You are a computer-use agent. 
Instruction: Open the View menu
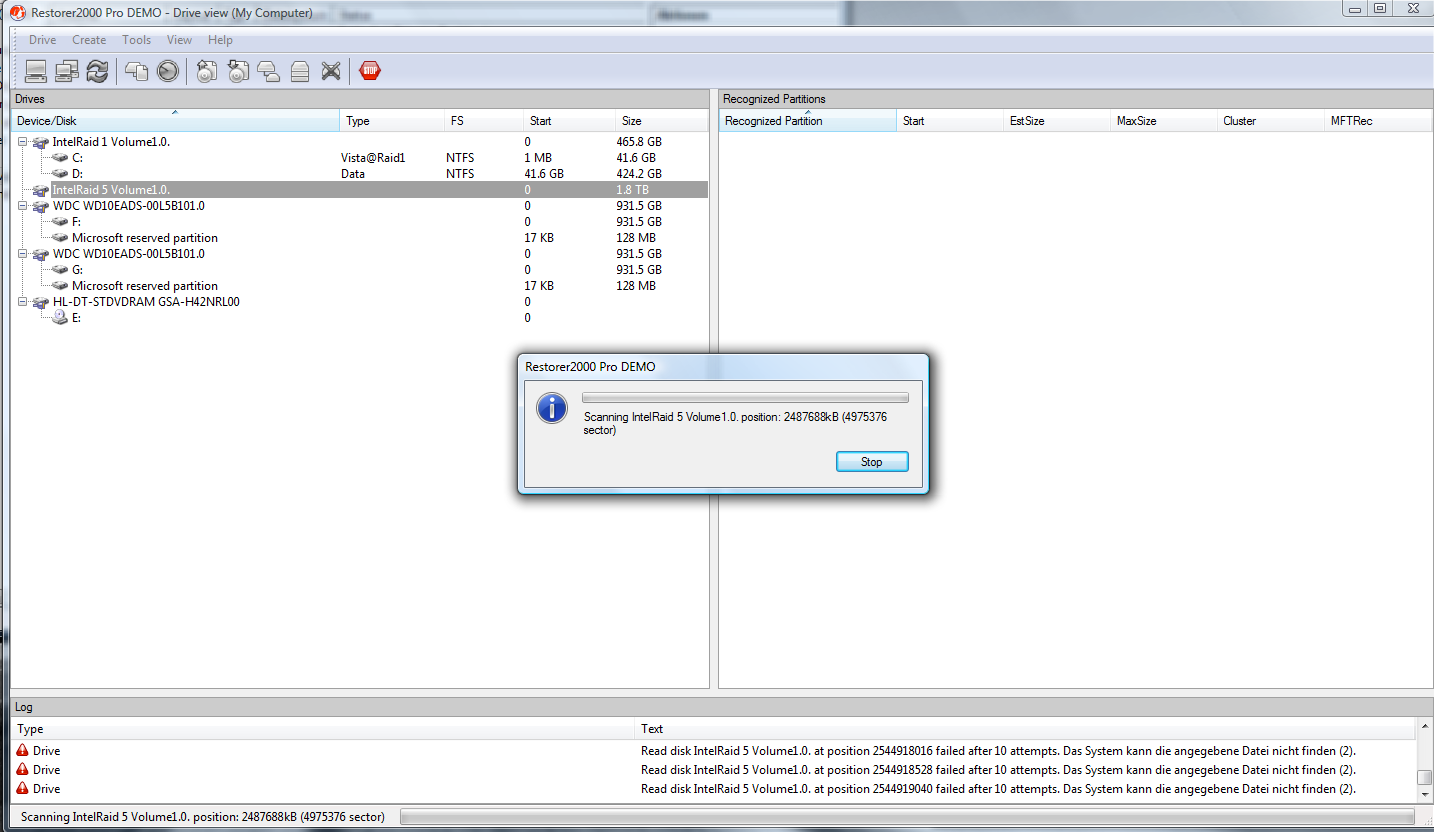coord(180,40)
